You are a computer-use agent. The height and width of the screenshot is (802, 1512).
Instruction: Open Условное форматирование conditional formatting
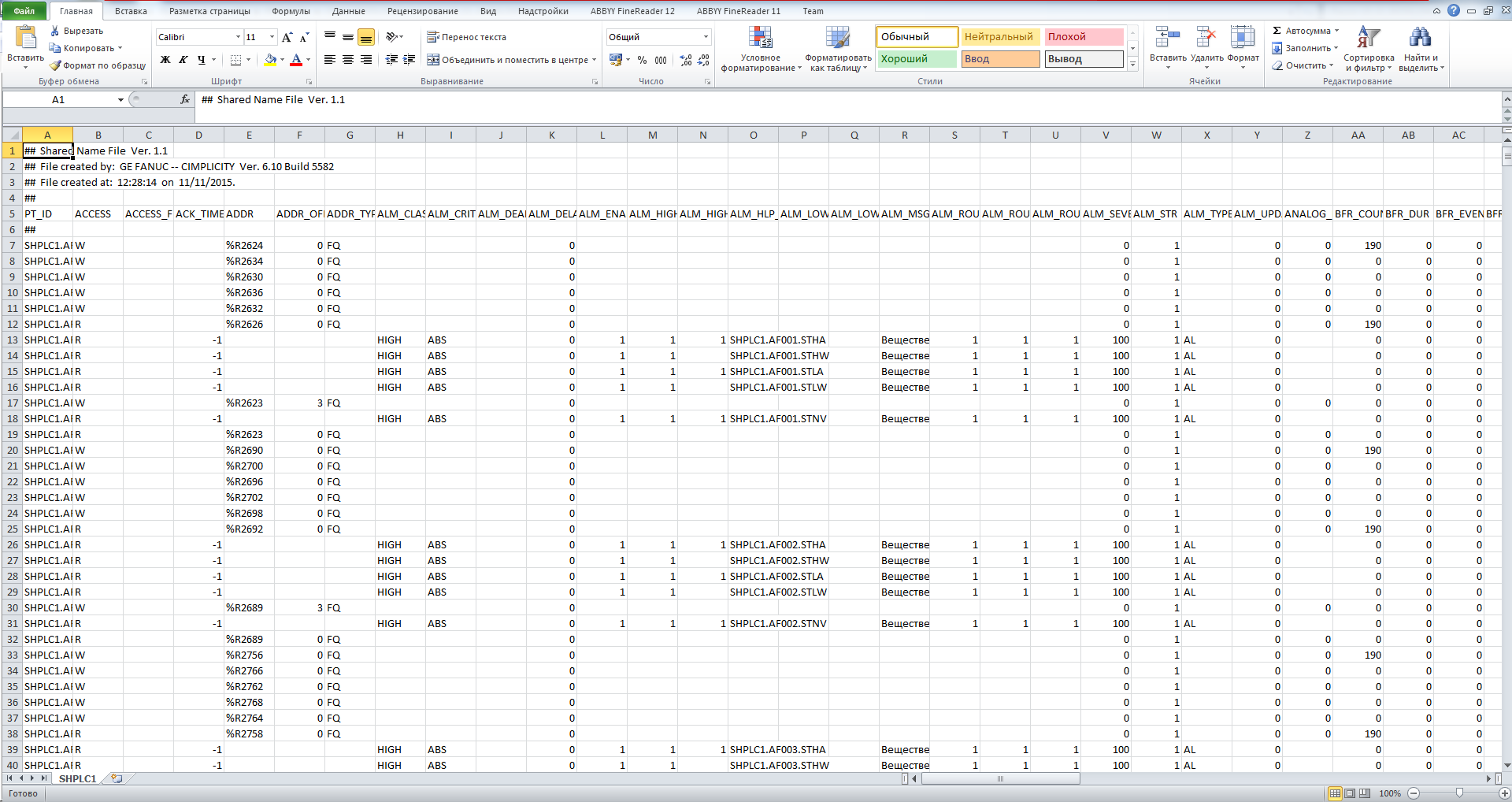tap(760, 49)
